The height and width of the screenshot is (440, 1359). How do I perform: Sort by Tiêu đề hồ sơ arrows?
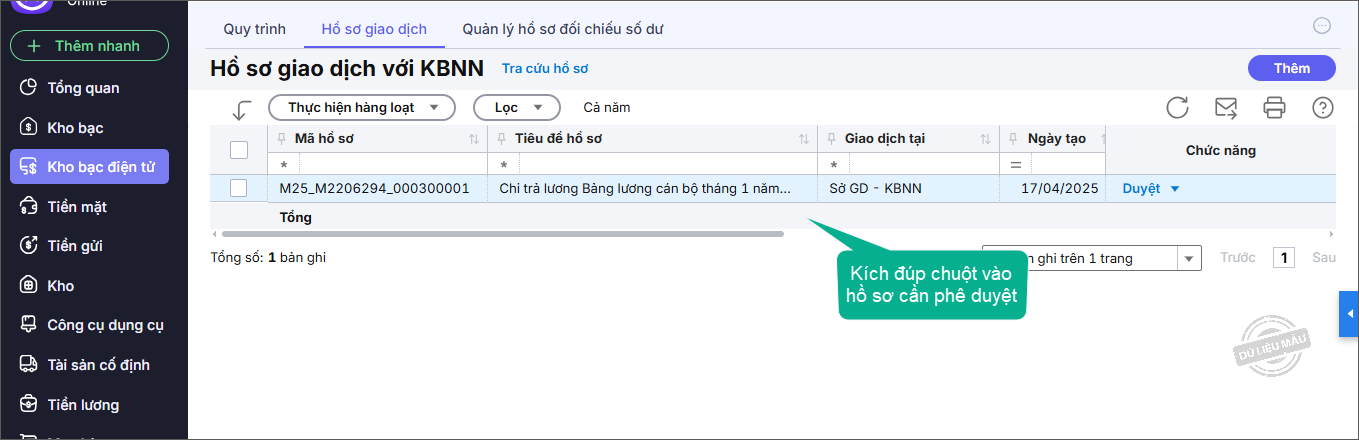pyautogui.click(x=804, y=139)
